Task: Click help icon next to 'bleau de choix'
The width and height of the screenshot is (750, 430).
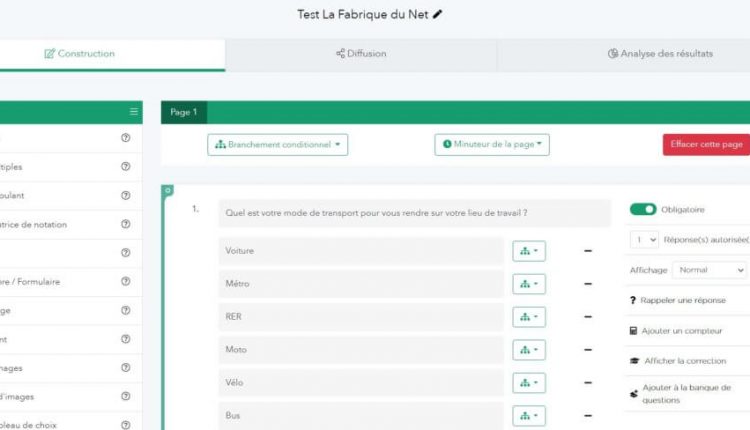Action: point(125,425)
